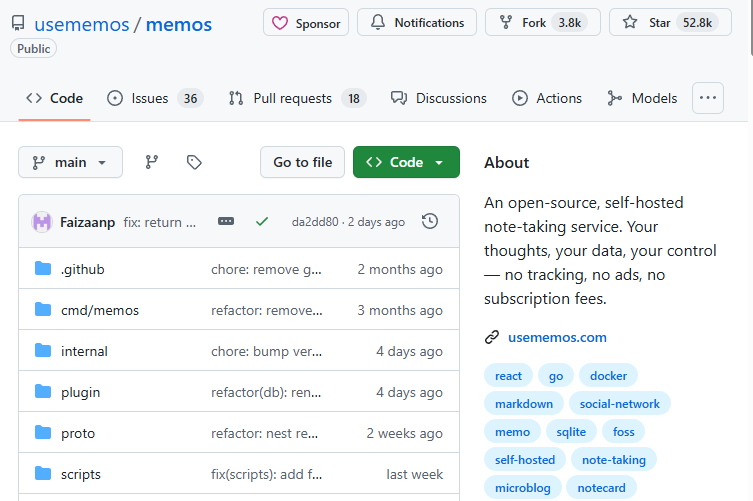
Task: Open the foss topic tag
Action: pos(623,431)
